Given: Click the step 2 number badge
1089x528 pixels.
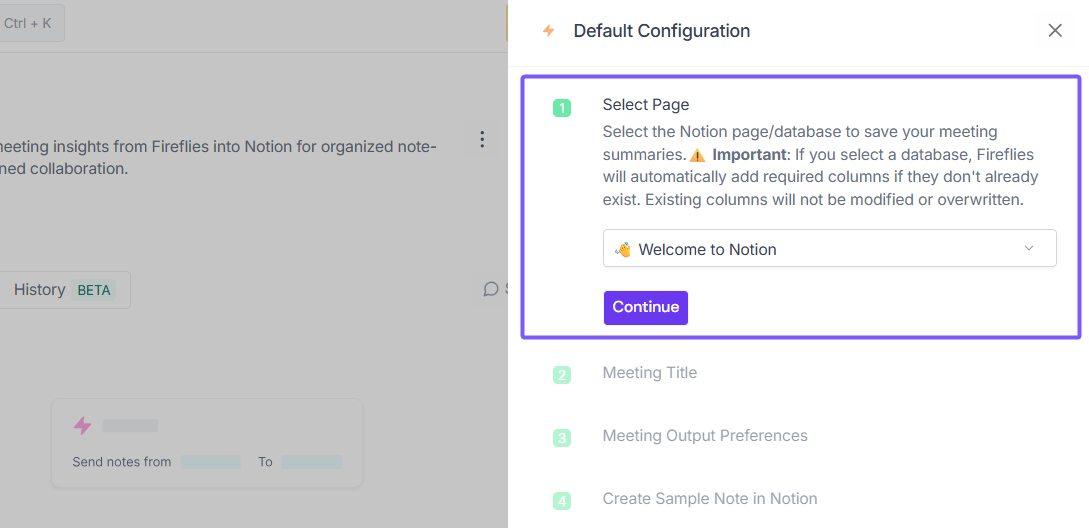Looking at the screenshot, I should click(562, 376).
